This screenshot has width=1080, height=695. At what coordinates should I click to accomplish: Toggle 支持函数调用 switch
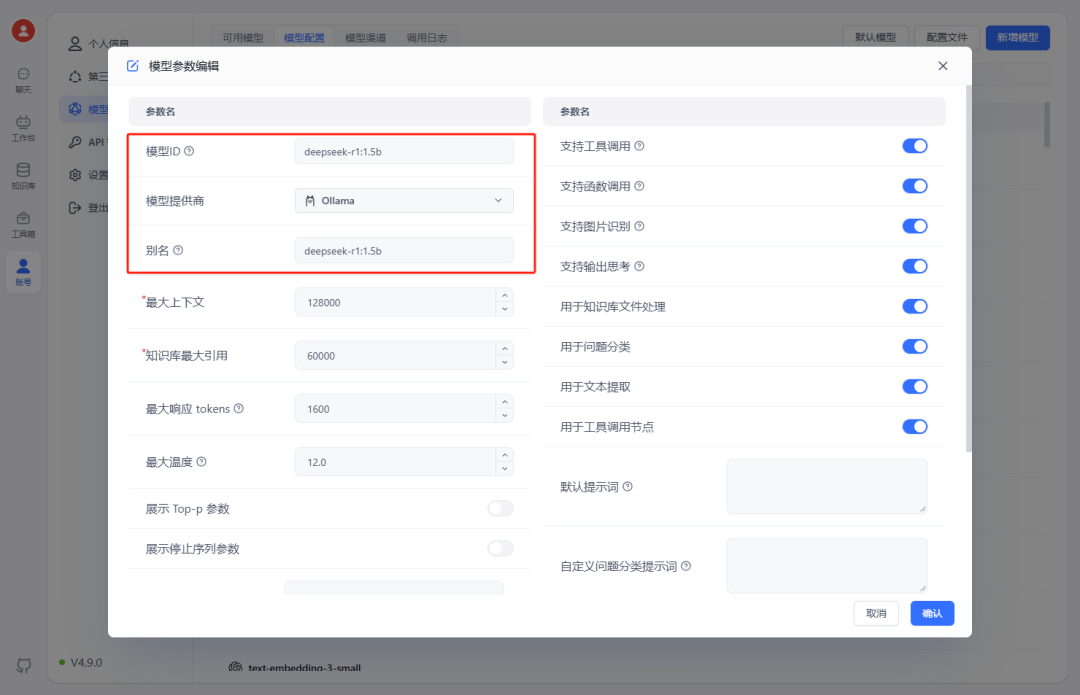(x=915, y=186)
